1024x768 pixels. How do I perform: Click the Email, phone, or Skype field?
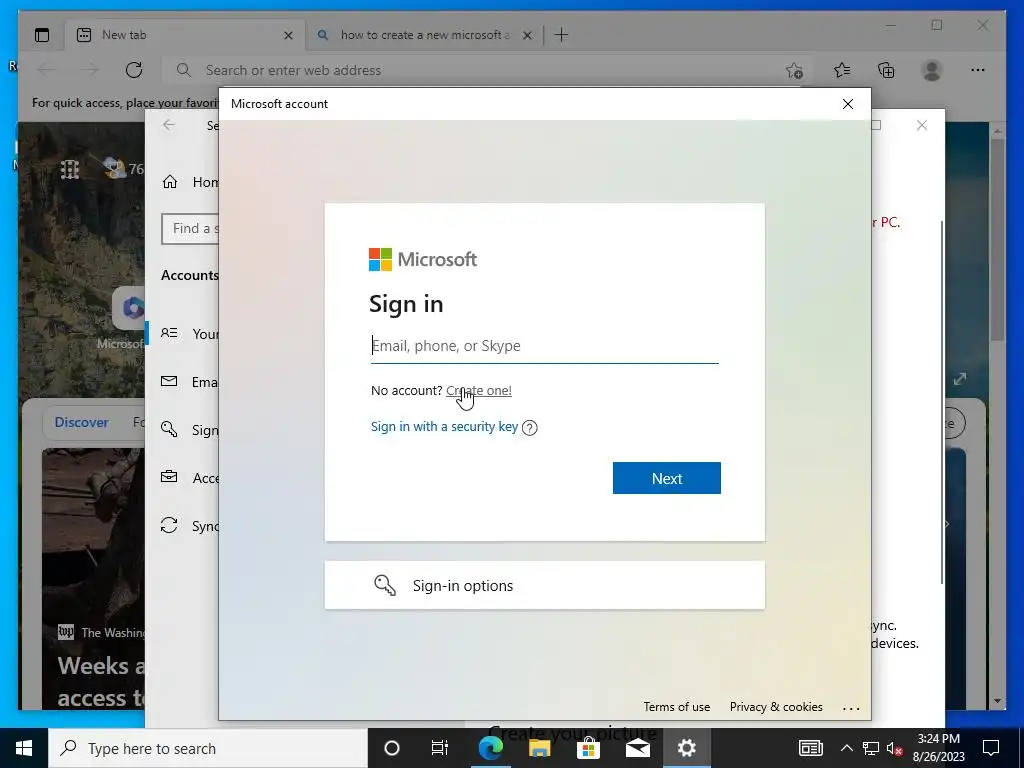pyautogui.click(x=545, y=346)
